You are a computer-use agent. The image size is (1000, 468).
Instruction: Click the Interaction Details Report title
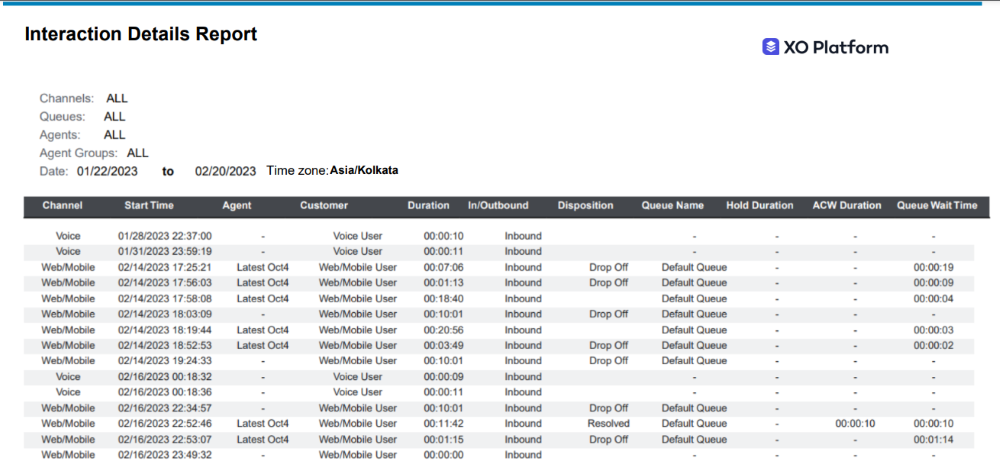coord(140,34)
